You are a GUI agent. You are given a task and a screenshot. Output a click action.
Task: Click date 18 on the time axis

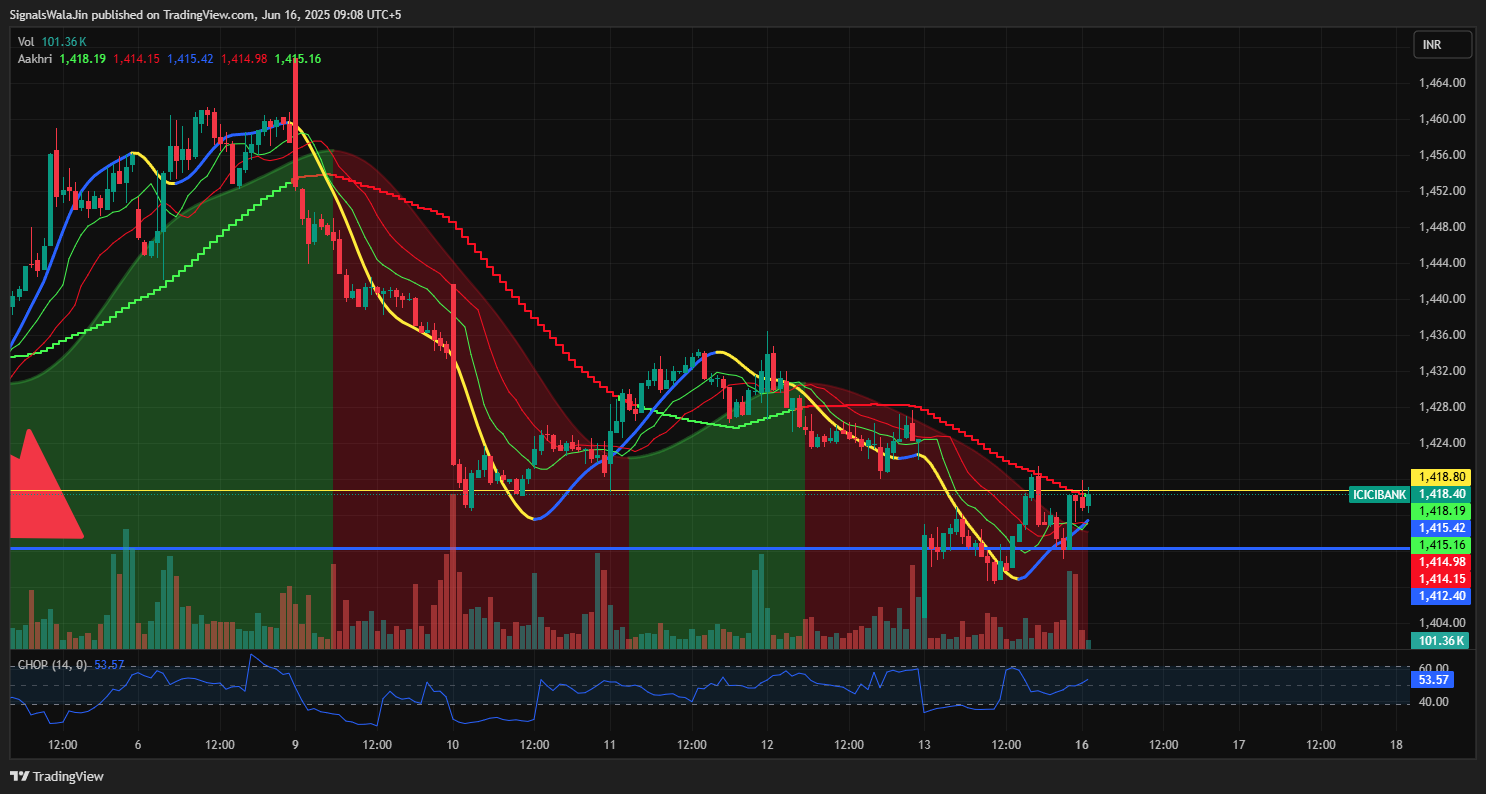click(x=1397, y=745)
